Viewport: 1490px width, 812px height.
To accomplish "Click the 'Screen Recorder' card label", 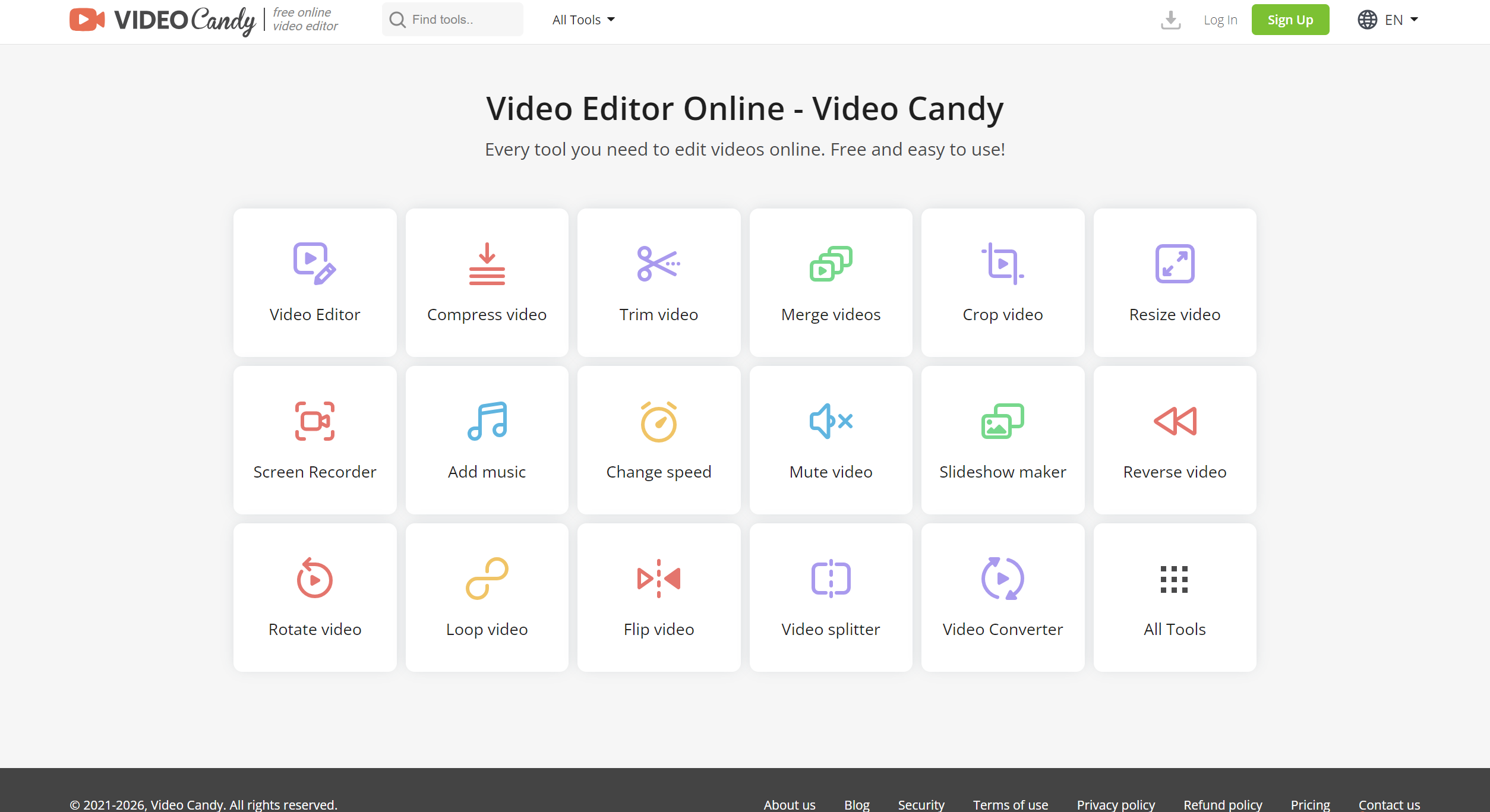I will coord(314,472).
